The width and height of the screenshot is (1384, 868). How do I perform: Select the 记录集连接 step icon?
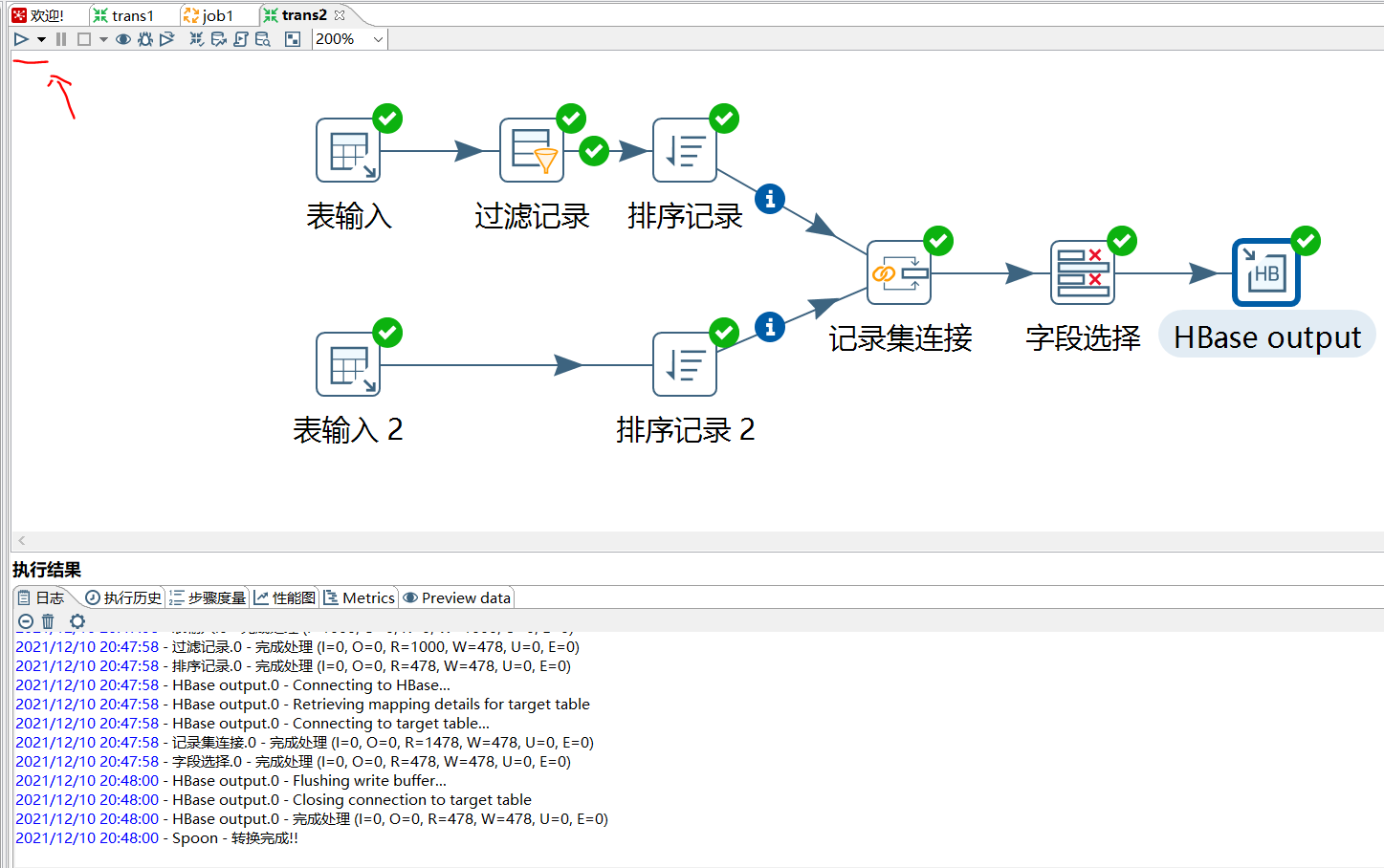[899, 272]
